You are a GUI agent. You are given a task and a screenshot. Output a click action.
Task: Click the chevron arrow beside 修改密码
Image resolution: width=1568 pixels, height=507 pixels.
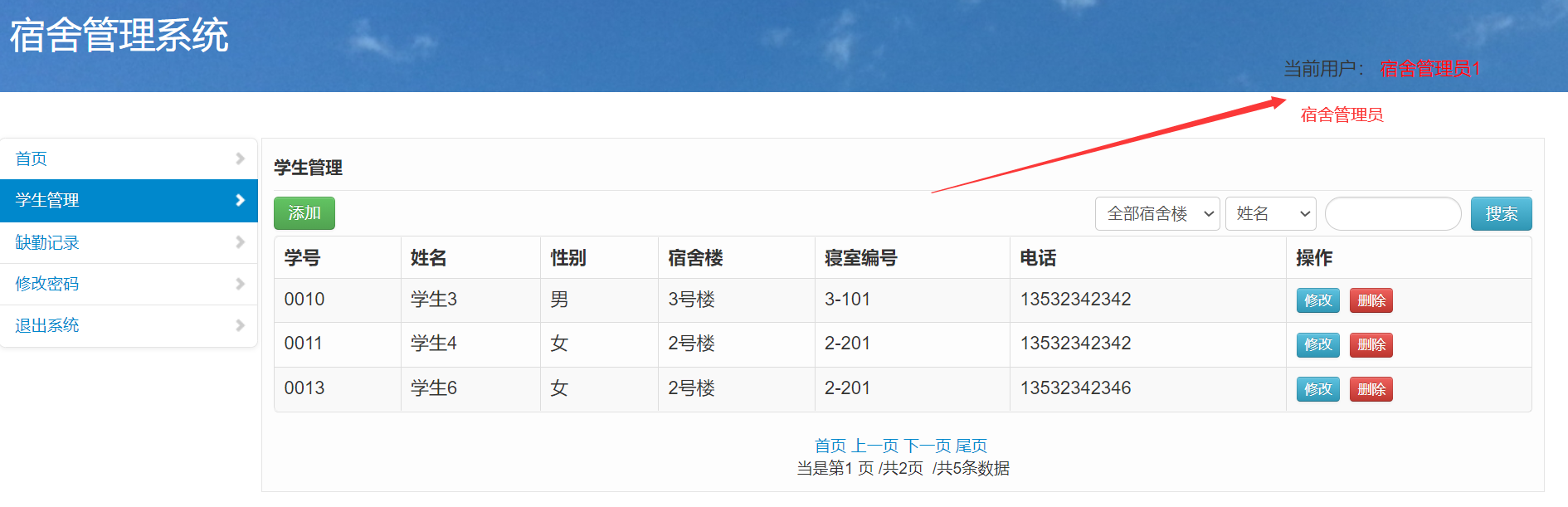[240, 284]
